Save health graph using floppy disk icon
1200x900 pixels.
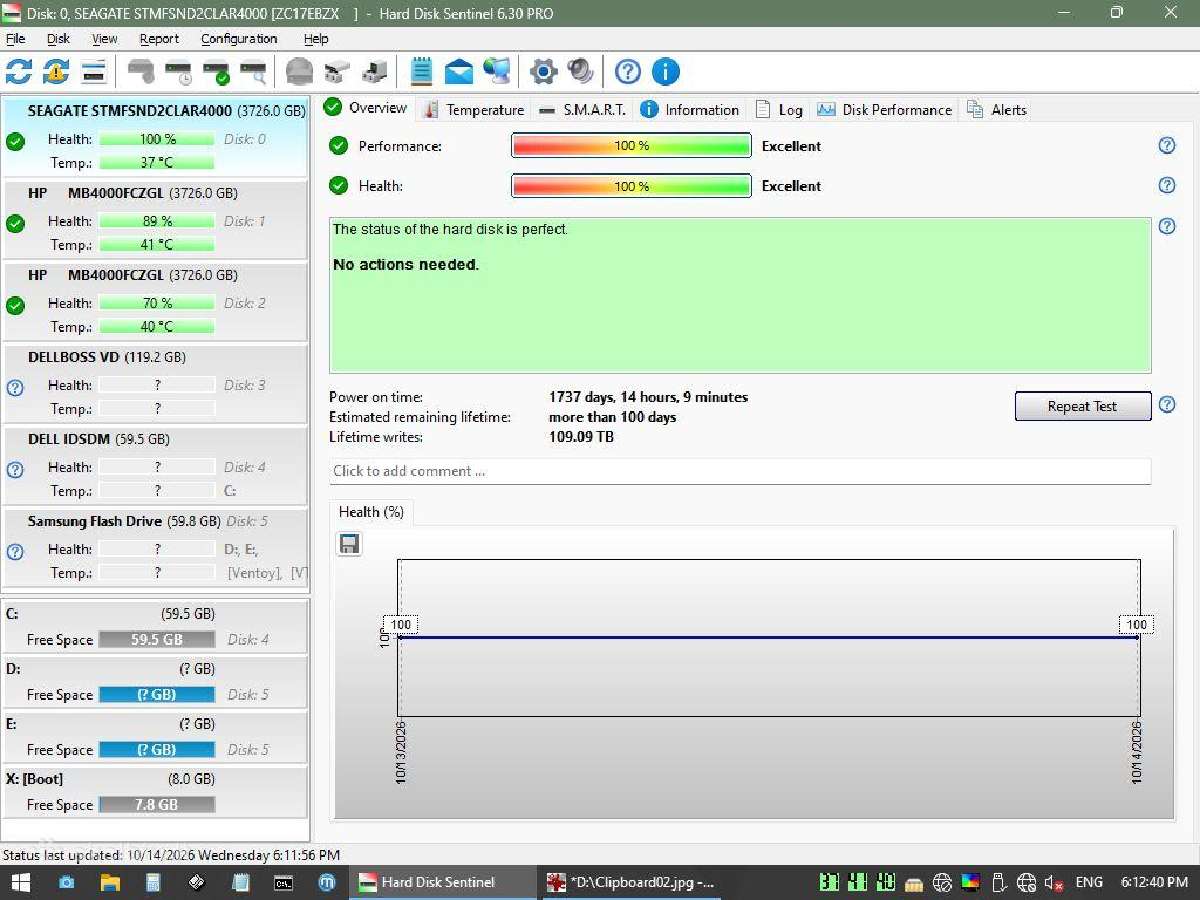(x=349, y=544)
